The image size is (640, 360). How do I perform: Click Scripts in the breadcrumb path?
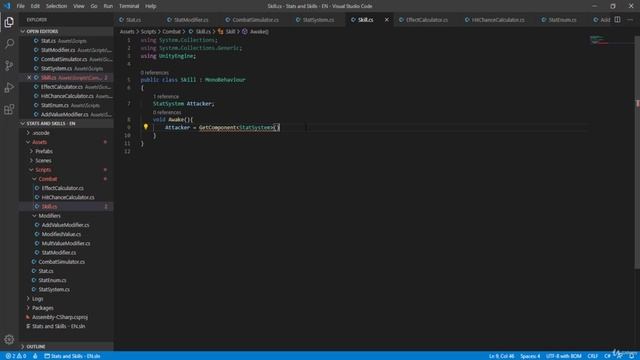click(x=148, y=31)
